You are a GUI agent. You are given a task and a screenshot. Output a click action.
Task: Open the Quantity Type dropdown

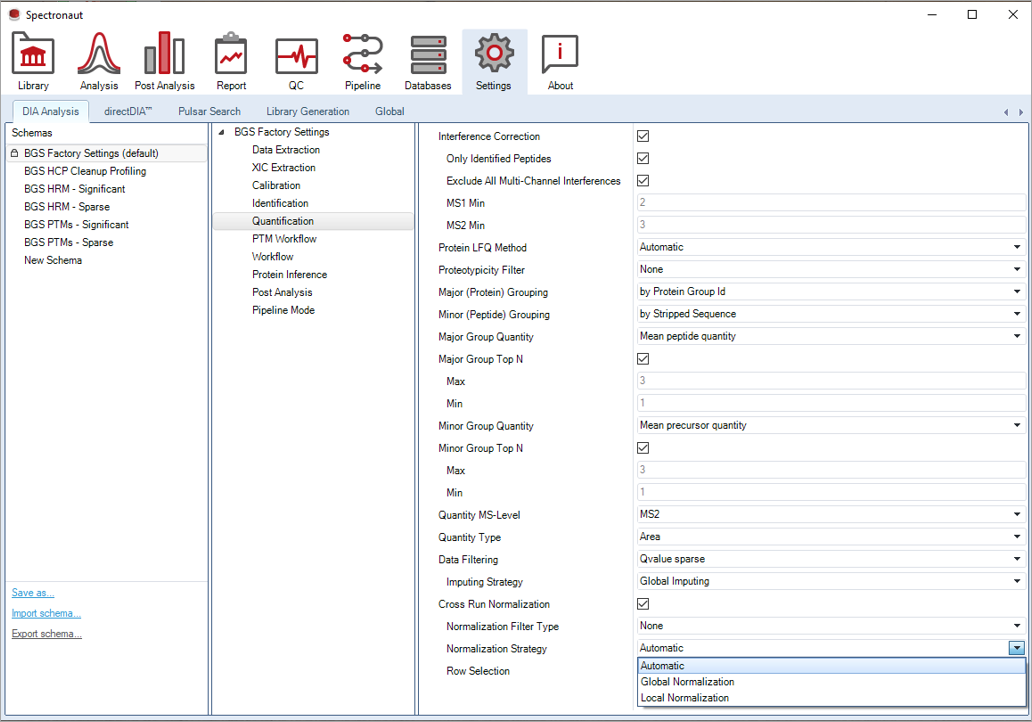click(x=831, y=537)
